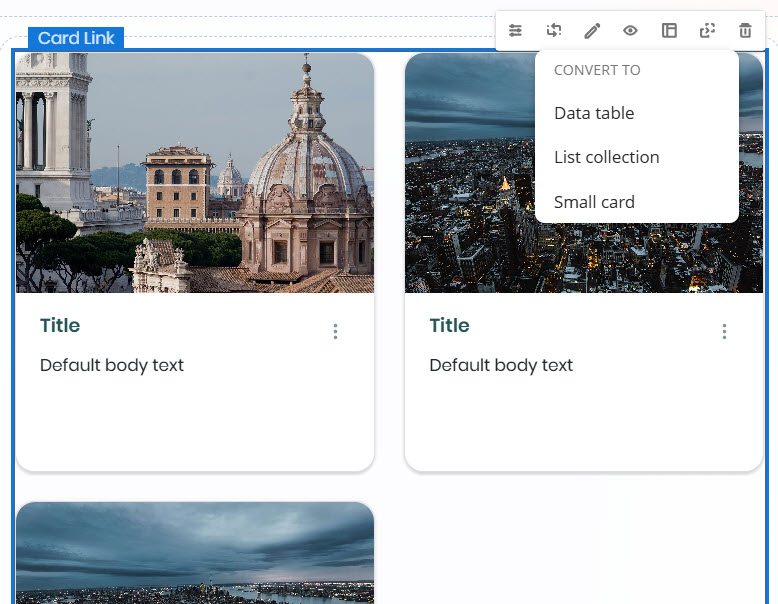Select Data table from Convert To menu
This screenshot has height=604, width=778.
pos(594,113)
